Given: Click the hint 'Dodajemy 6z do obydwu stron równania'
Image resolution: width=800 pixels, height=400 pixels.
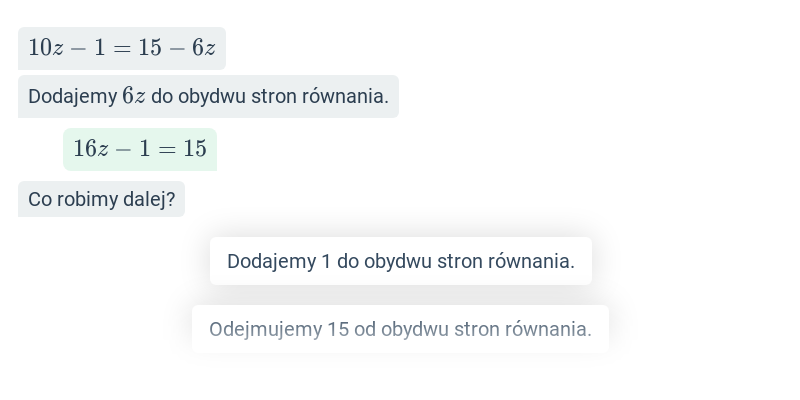Looking at the screenshot, I should click(x=208, y=96).
